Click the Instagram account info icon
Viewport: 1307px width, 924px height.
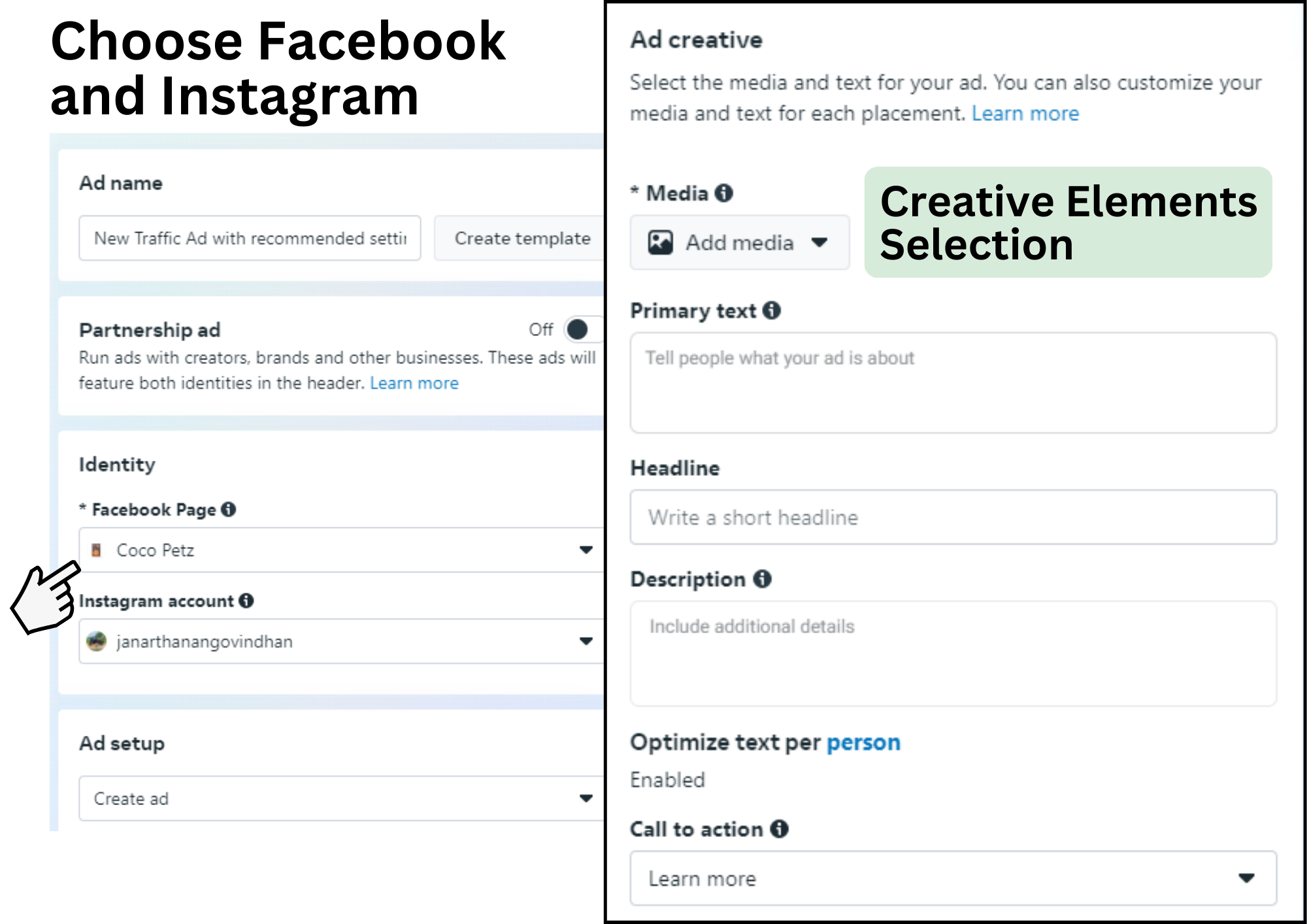tap(246, 601)
